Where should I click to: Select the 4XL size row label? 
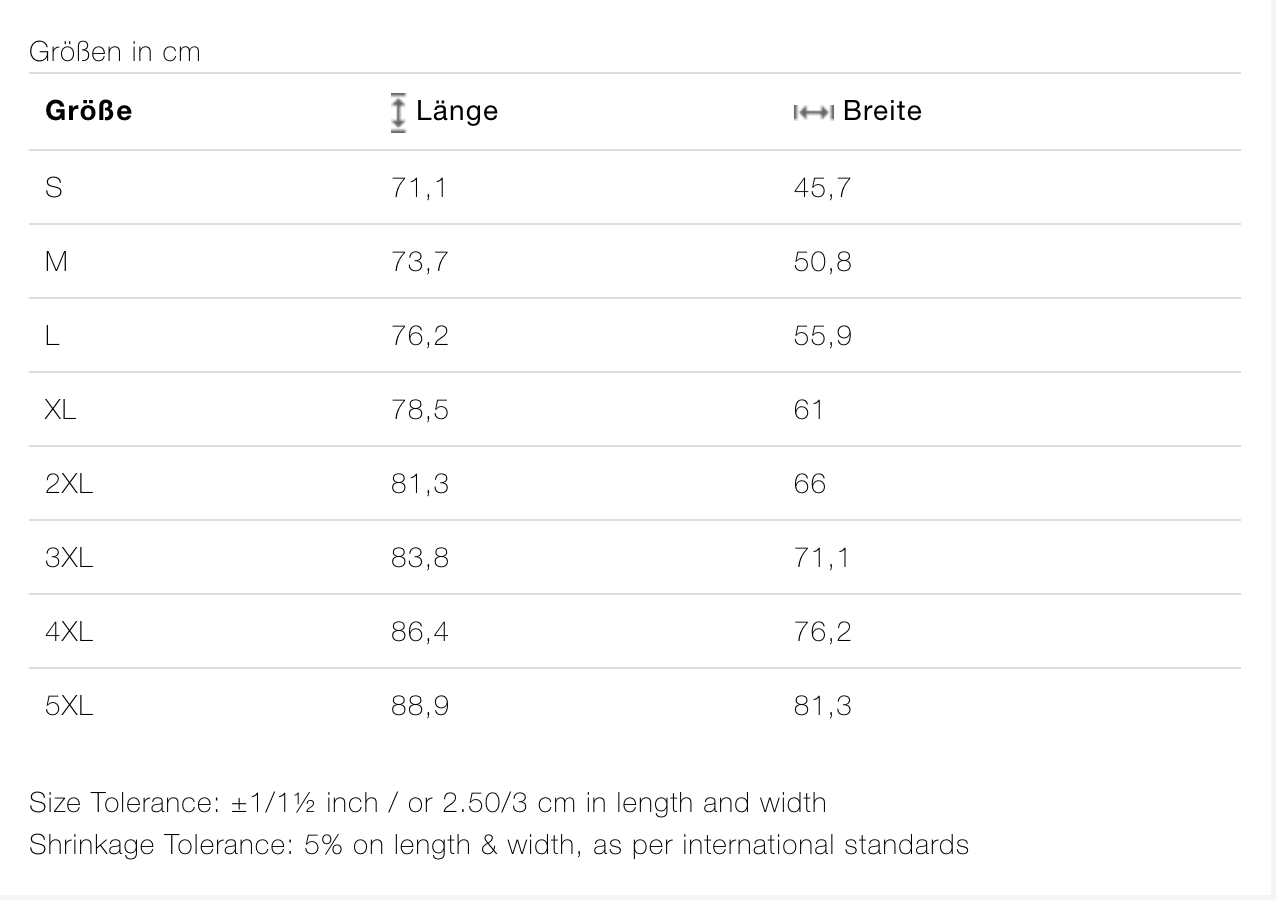[x=69, y=631]
